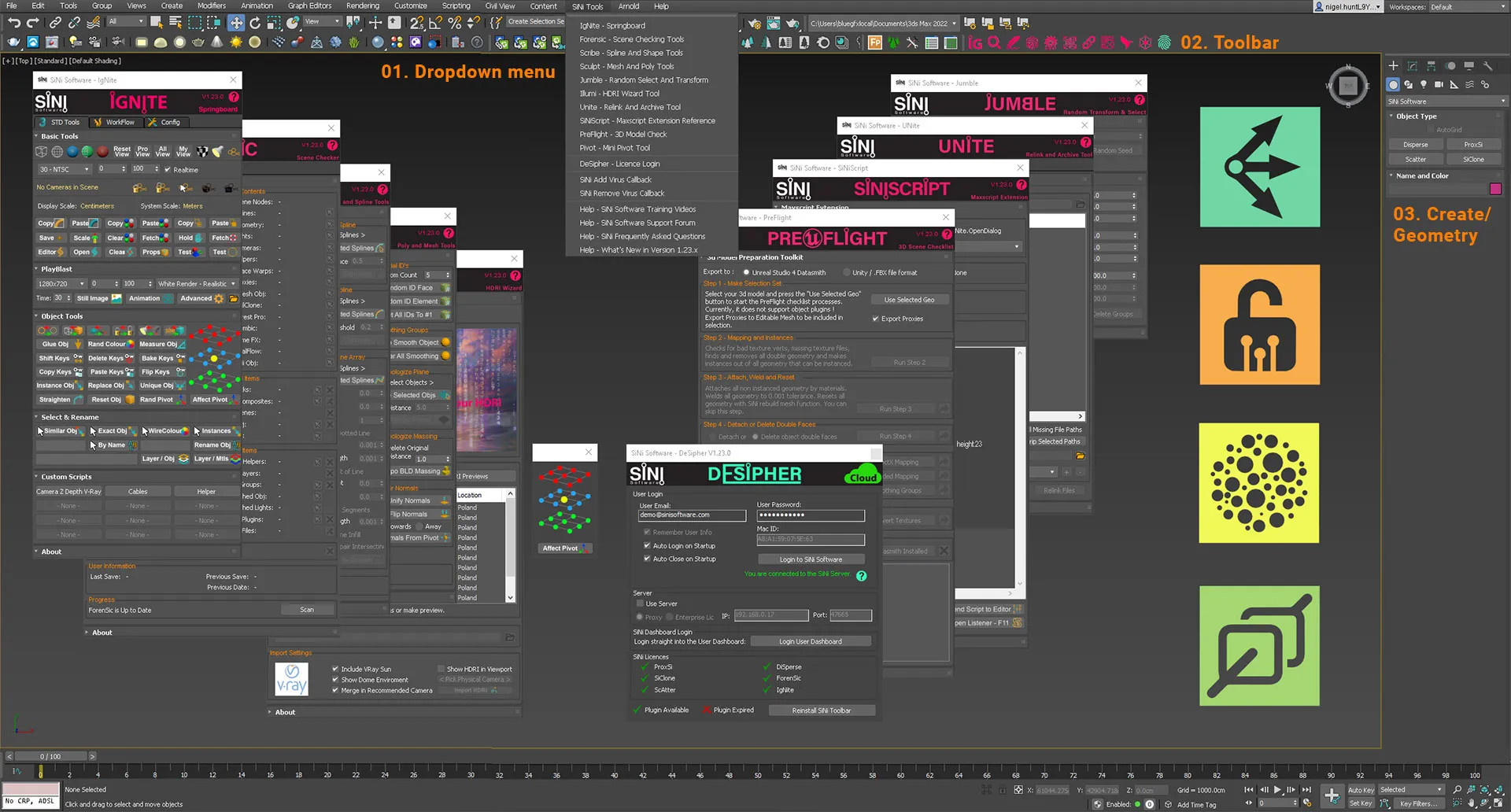Click the orange Fp PreFlight toolbar icon
Screen dimensions: 1511x812
tap(874, 42)
